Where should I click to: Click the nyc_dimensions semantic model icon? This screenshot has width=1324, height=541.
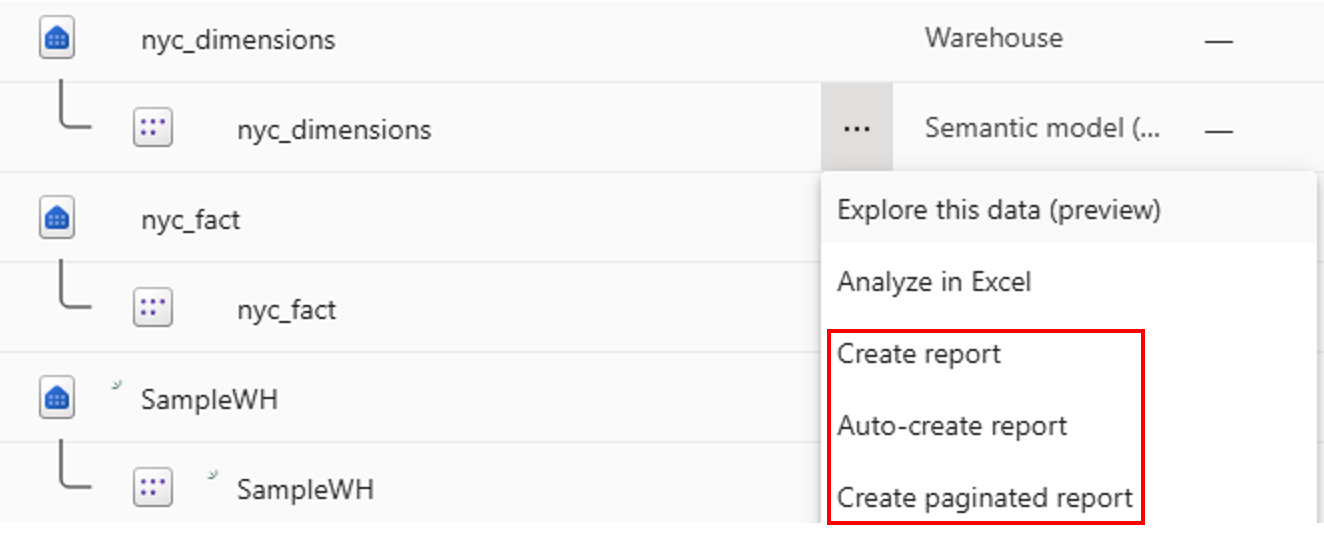153,129
